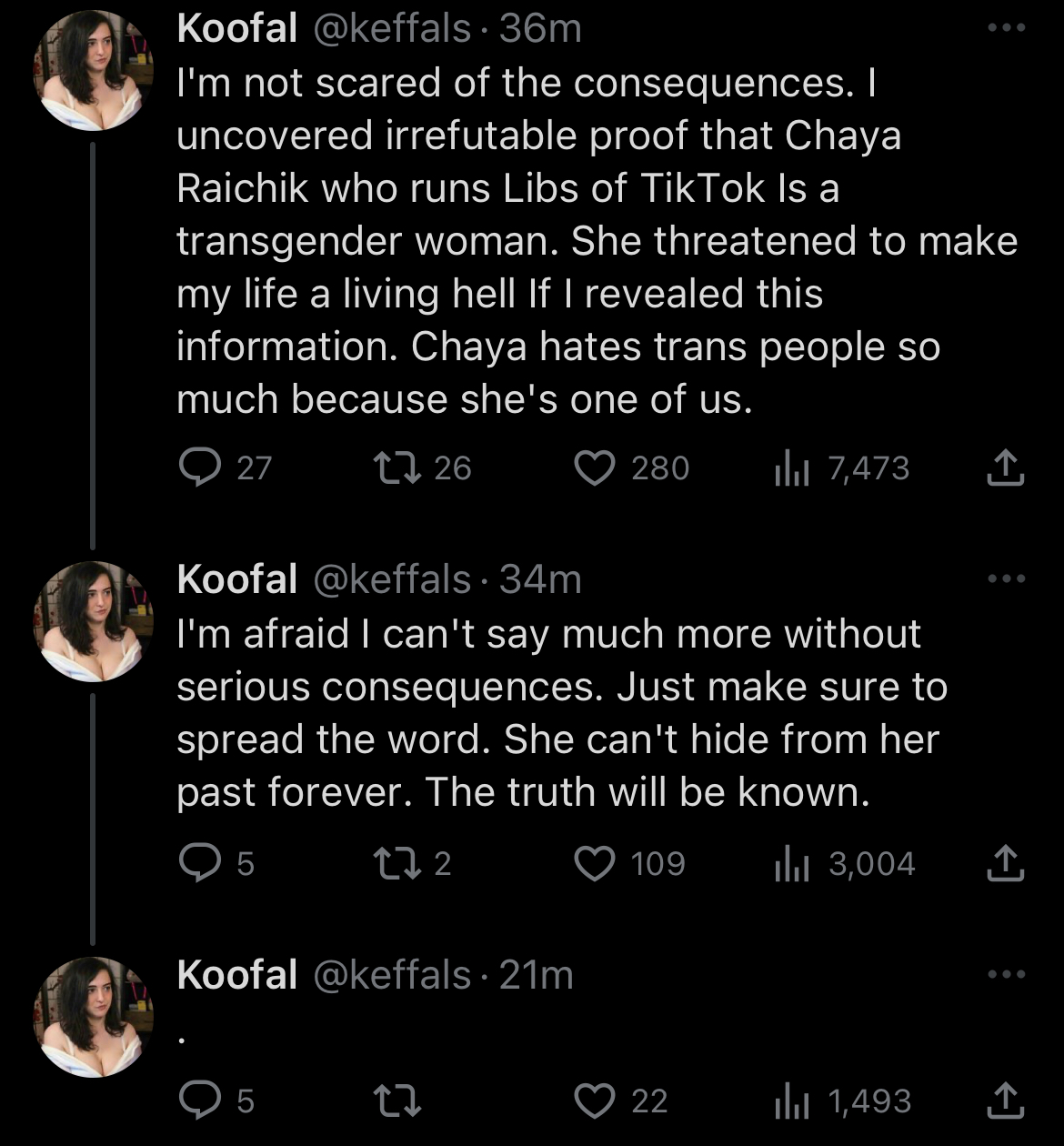Share the first tweet posted 36m ago
Screen dimensions: 1064x1146
(x=1005, y=467)
